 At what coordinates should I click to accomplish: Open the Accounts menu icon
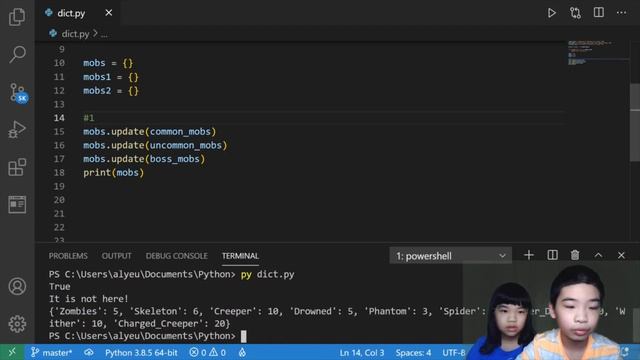[x=17, y=287]
